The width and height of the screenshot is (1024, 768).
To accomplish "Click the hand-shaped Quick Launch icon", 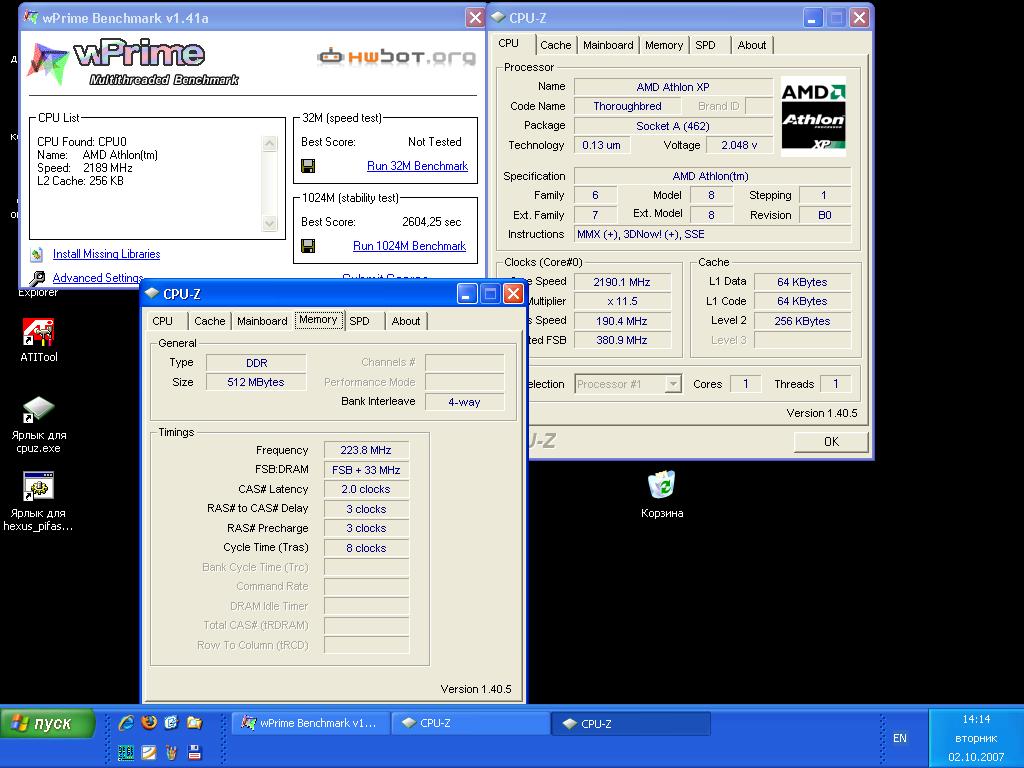I will pyautogui.click(x=171, y=752).
